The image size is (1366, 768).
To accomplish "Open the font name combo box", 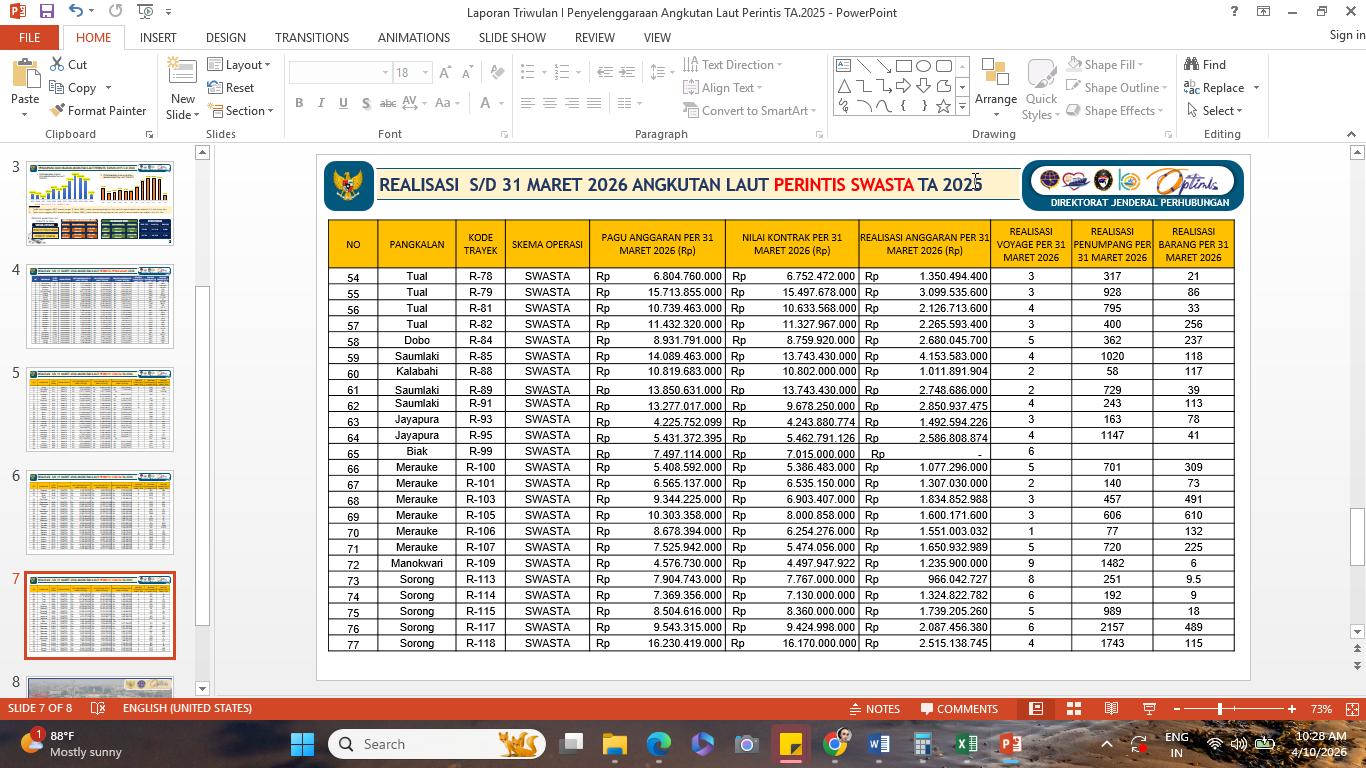I will pyautogui.click(x=340, y=73).
